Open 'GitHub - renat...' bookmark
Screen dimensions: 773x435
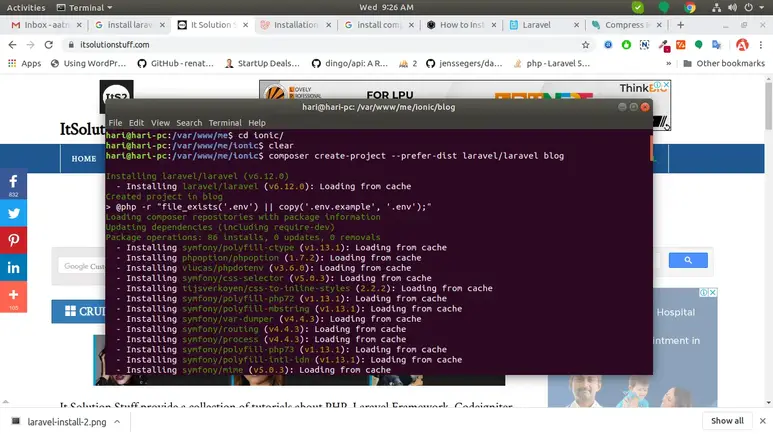175,63
